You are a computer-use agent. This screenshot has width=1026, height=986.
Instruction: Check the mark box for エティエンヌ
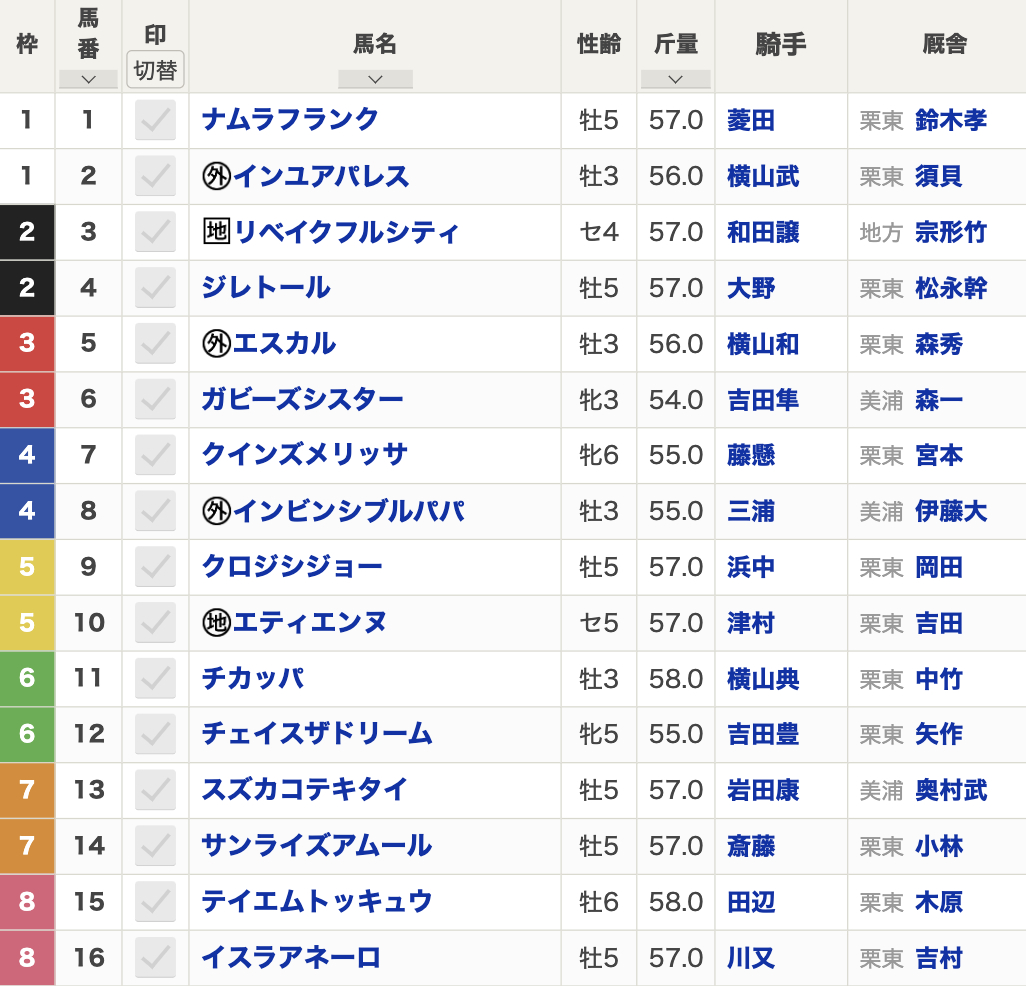156,622
